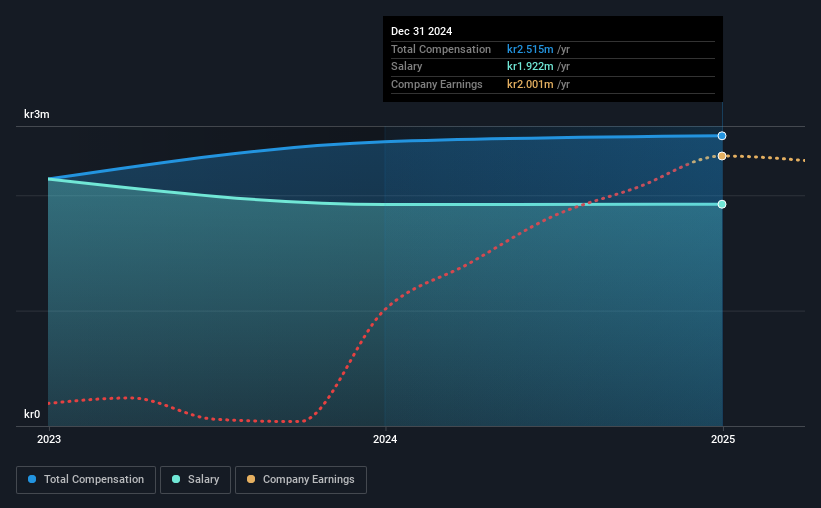Click the kr2.001m company earnings value
Image resolution: width=821 pixels, height=508 pixels.
coord(530,84)
